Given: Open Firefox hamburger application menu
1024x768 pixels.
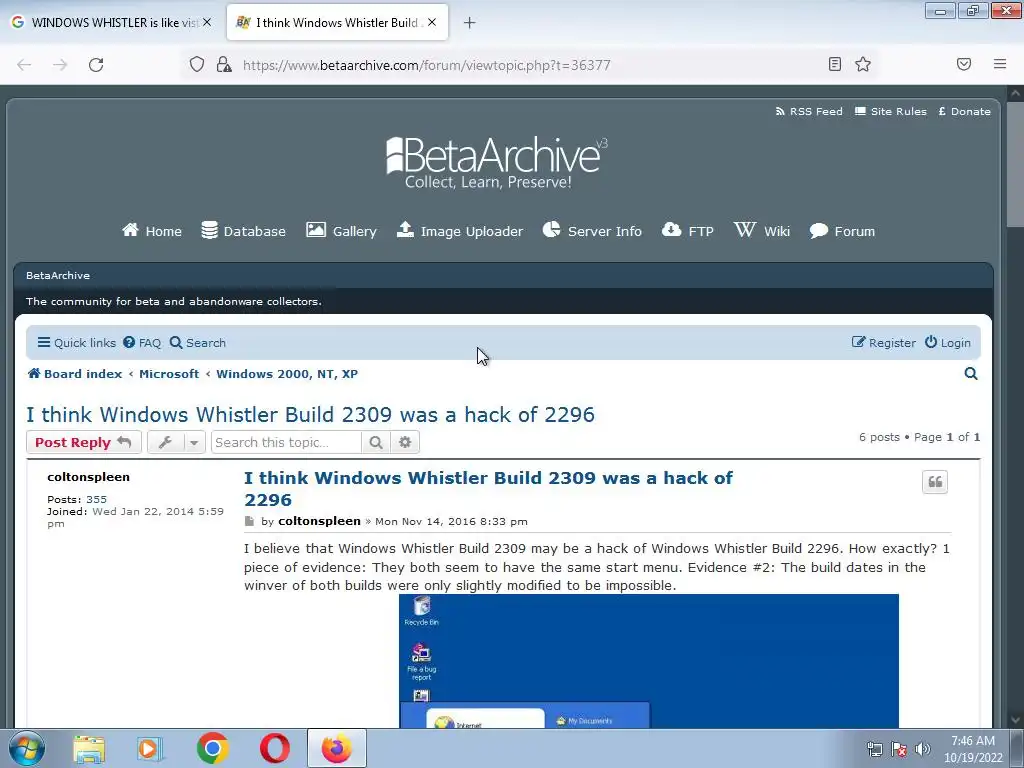Looking at the screenshot, I should pos(1000,64).
